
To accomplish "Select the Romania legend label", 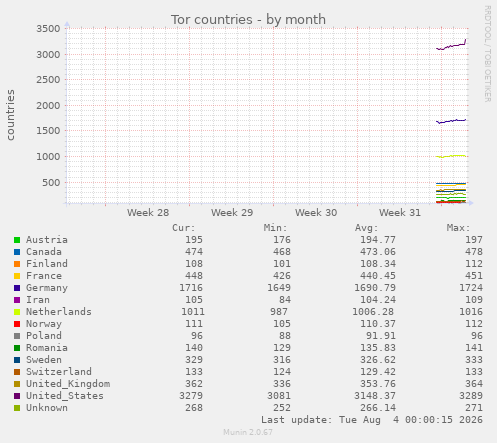I will click(47, 348).
